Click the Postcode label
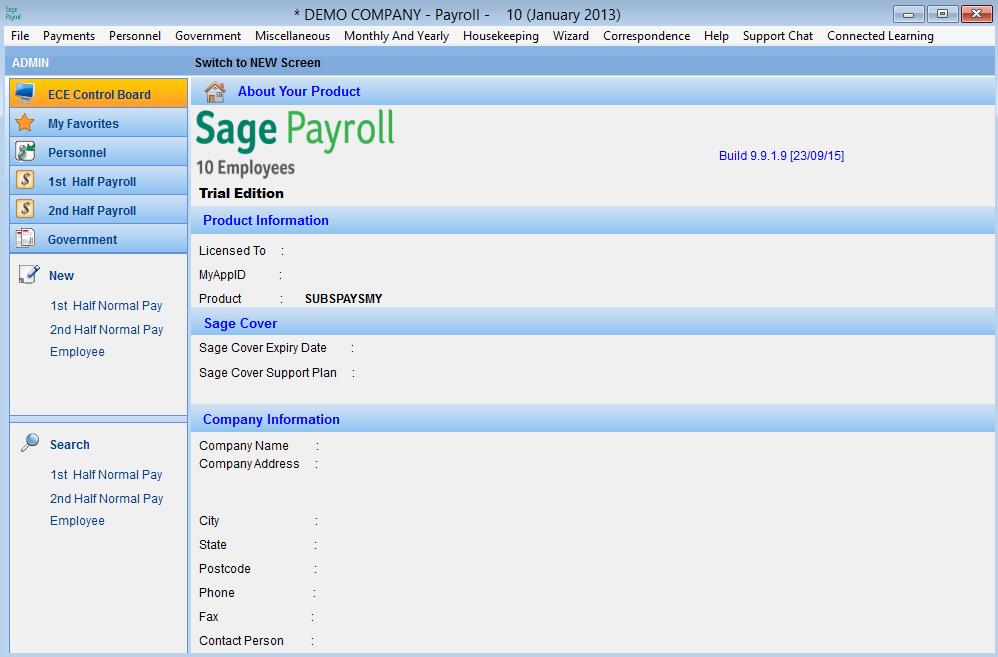Screen dimensions: 998x657 point(225,569)
